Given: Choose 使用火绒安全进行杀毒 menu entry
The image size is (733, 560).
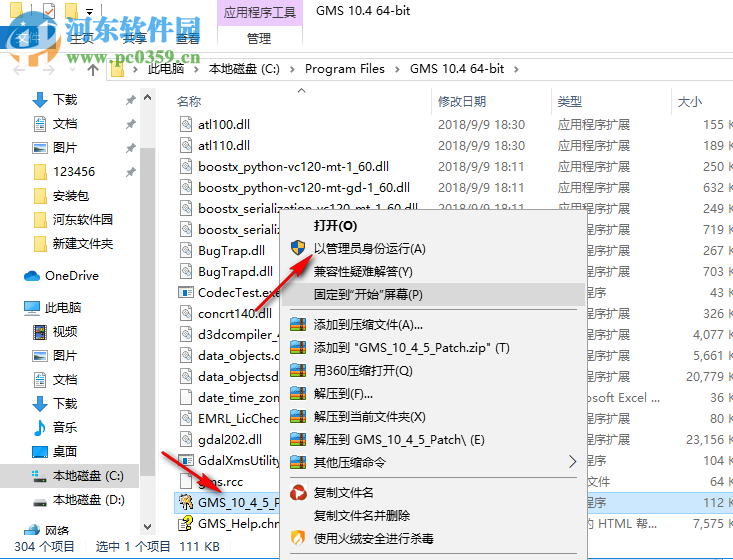Looking at the screenshot, I should point(374,538).
